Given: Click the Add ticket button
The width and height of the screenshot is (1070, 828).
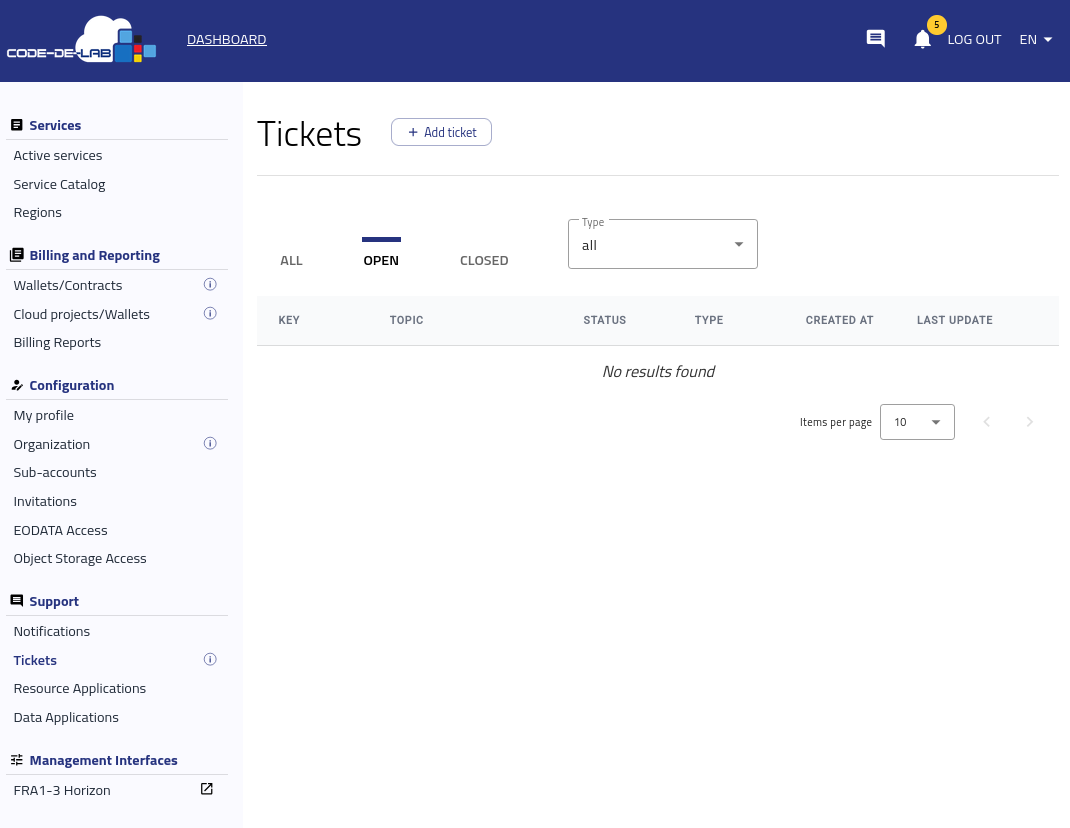Looking at the screenshot, I should coord(442,132).
